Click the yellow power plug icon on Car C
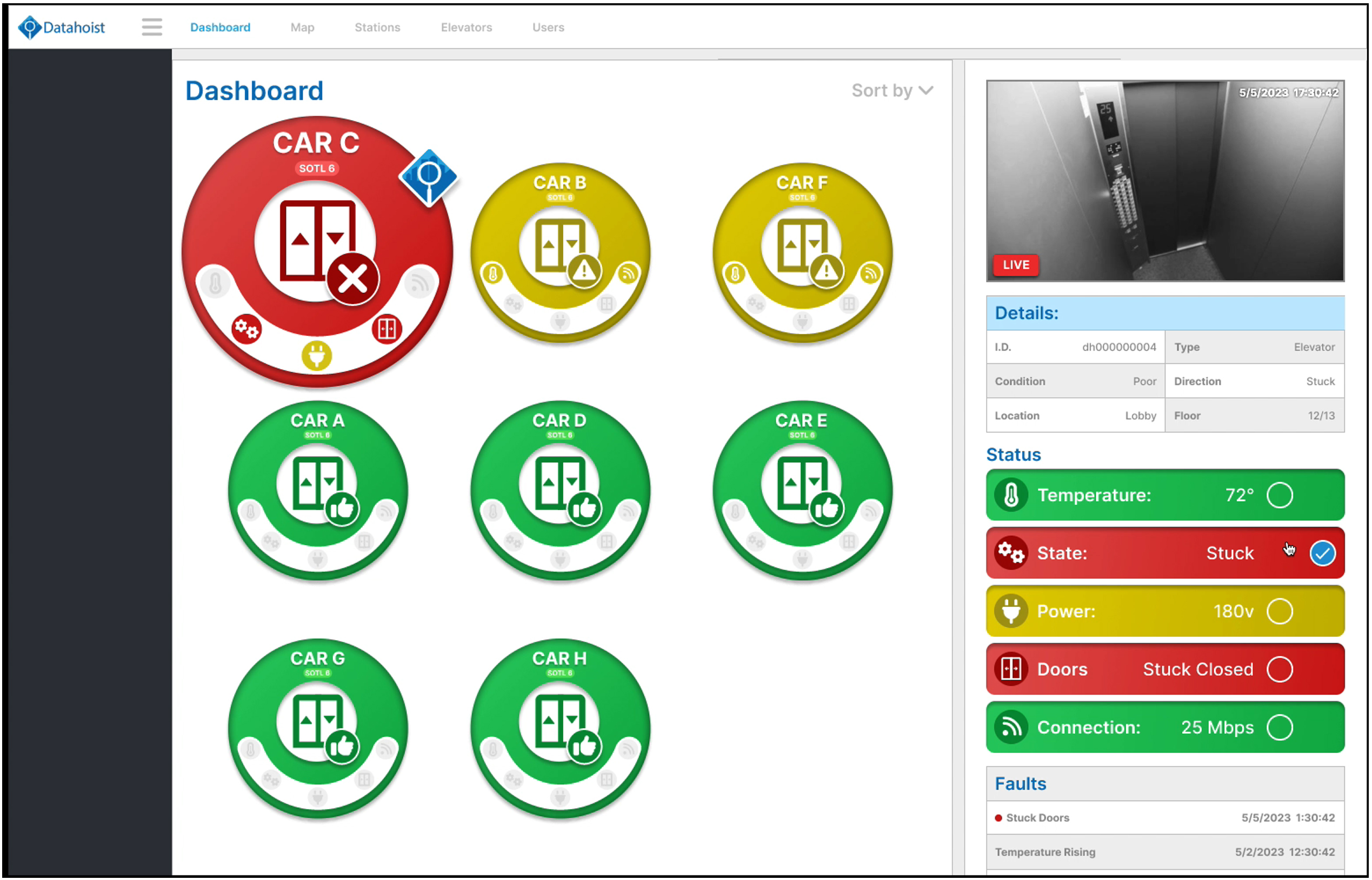Image resolution: width=1372 pixels, height=880 pixels. (317, 356)
